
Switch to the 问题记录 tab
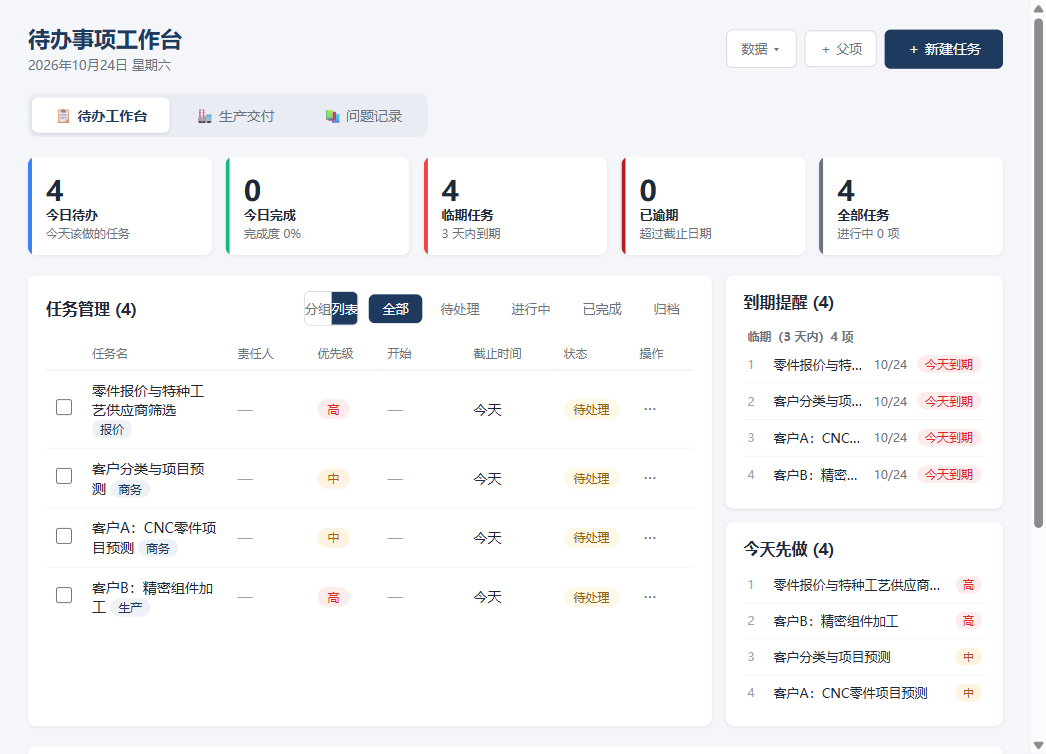click(364, 116)
